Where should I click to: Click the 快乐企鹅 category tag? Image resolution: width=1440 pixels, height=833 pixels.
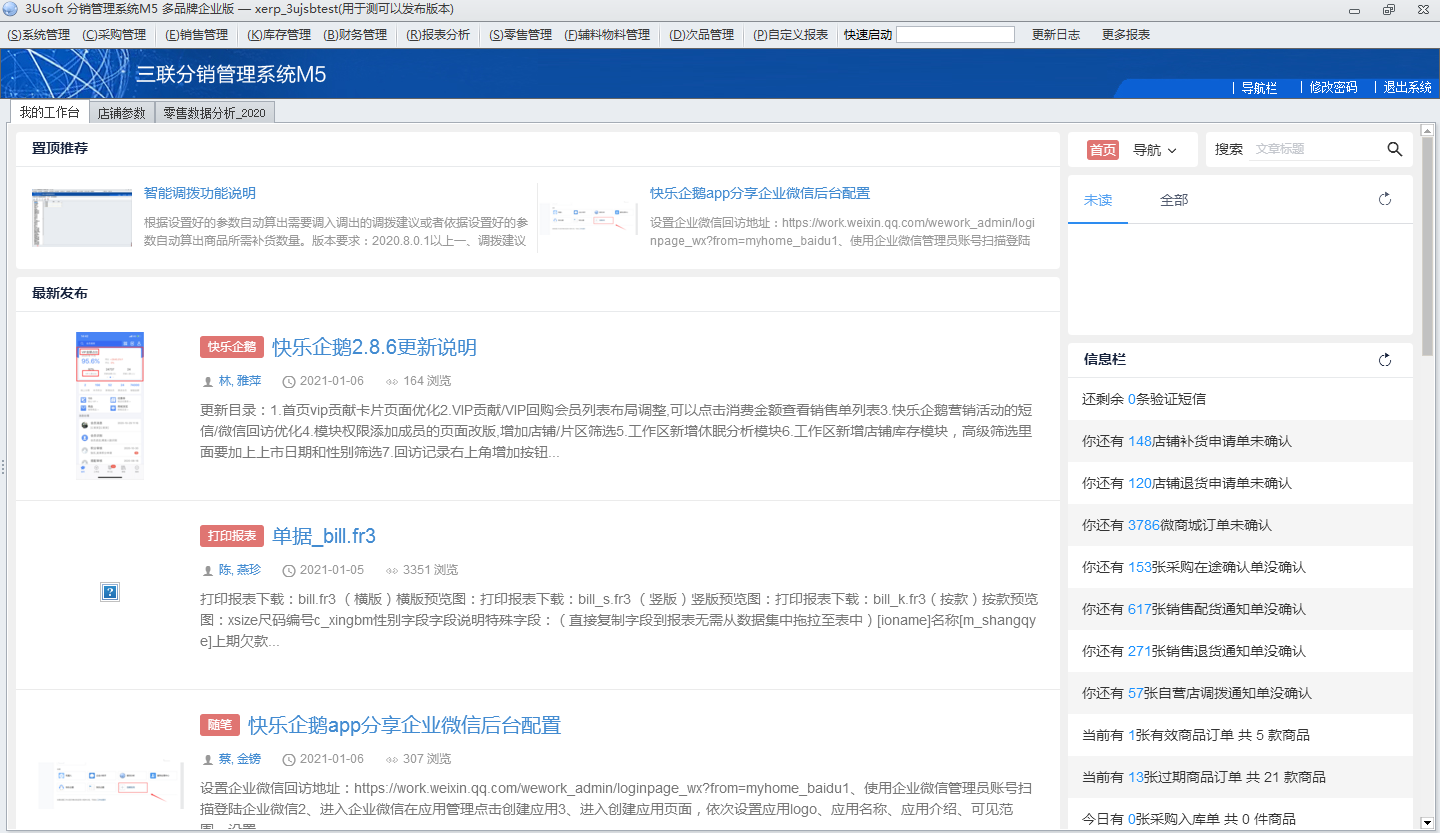[x=232, y=347]
